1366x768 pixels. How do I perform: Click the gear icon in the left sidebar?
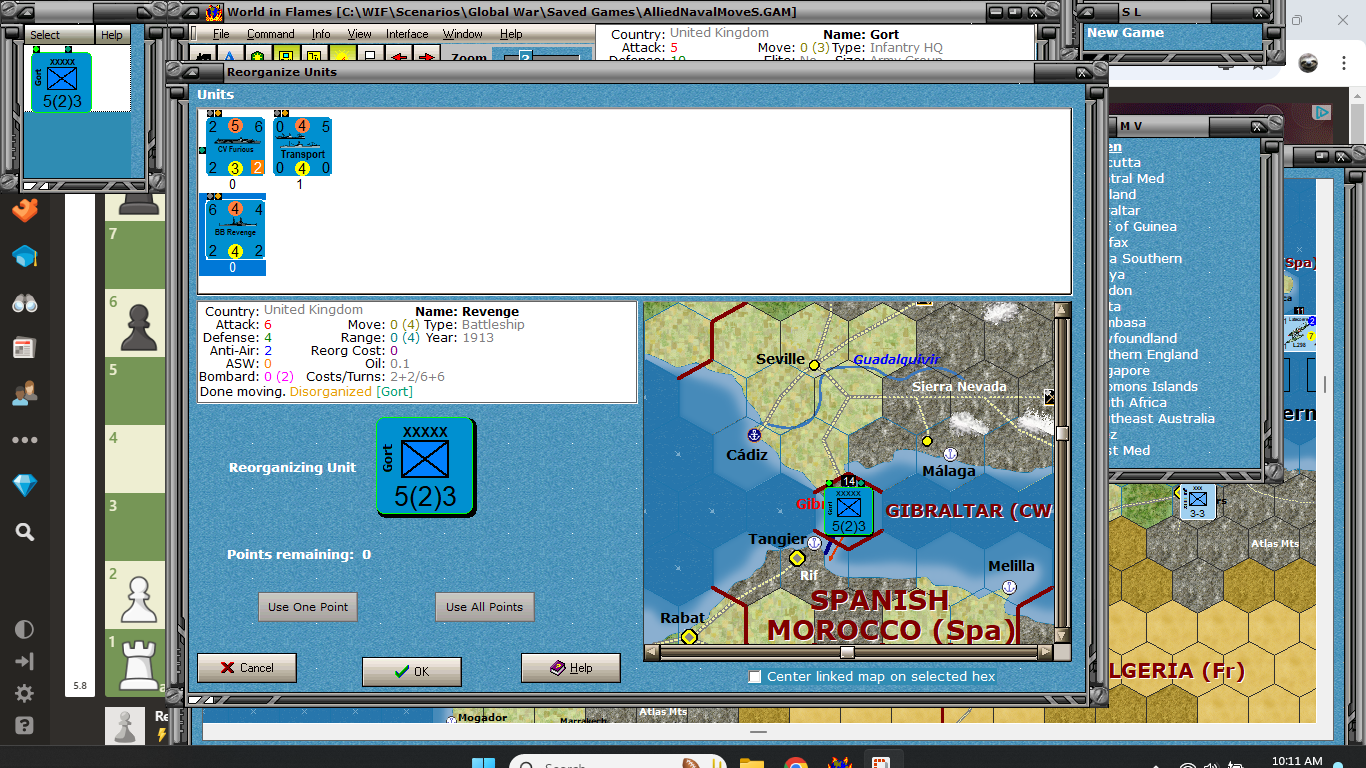24,693
